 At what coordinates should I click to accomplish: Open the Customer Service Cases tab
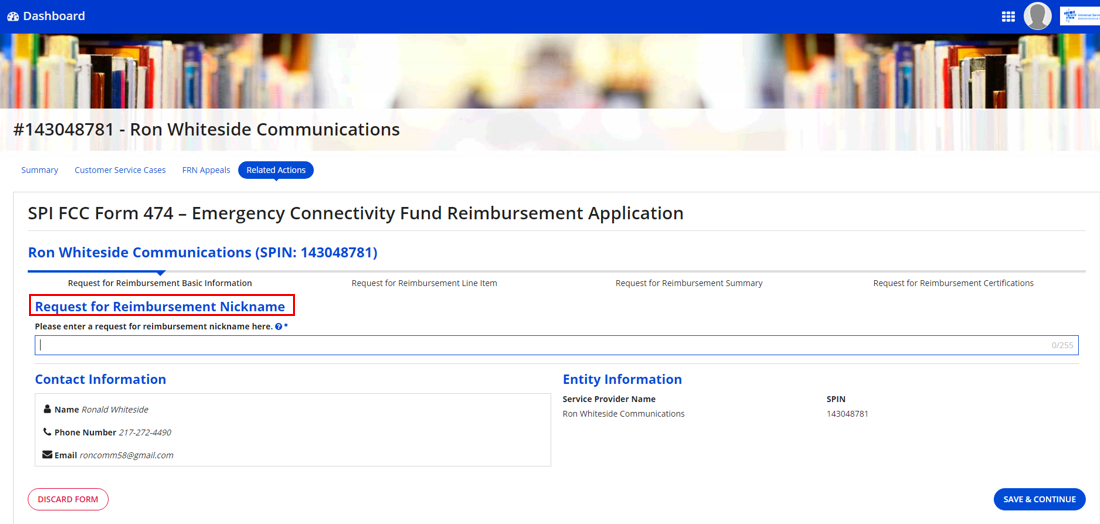click(x=120, y=170)
